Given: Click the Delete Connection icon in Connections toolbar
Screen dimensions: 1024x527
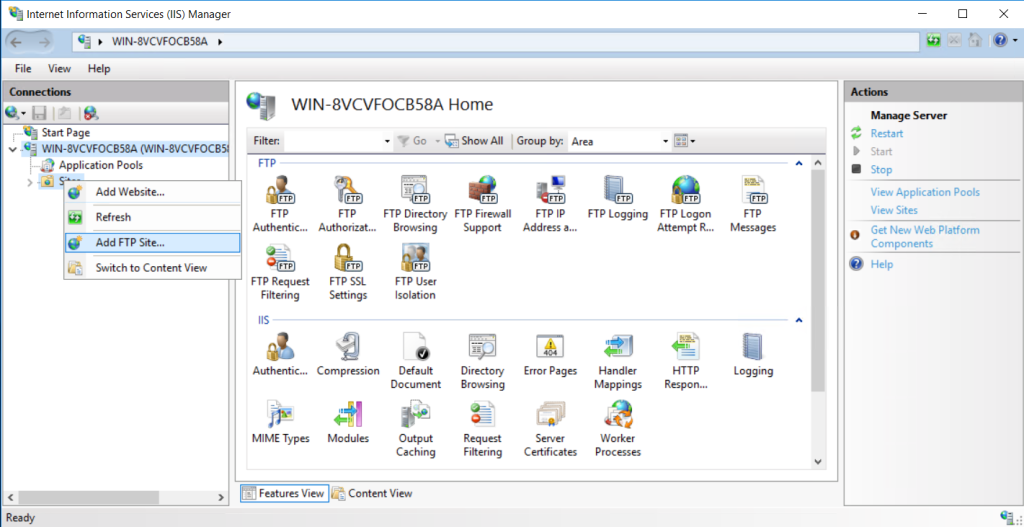Looking at the screenshot, I should coord(91,114).
